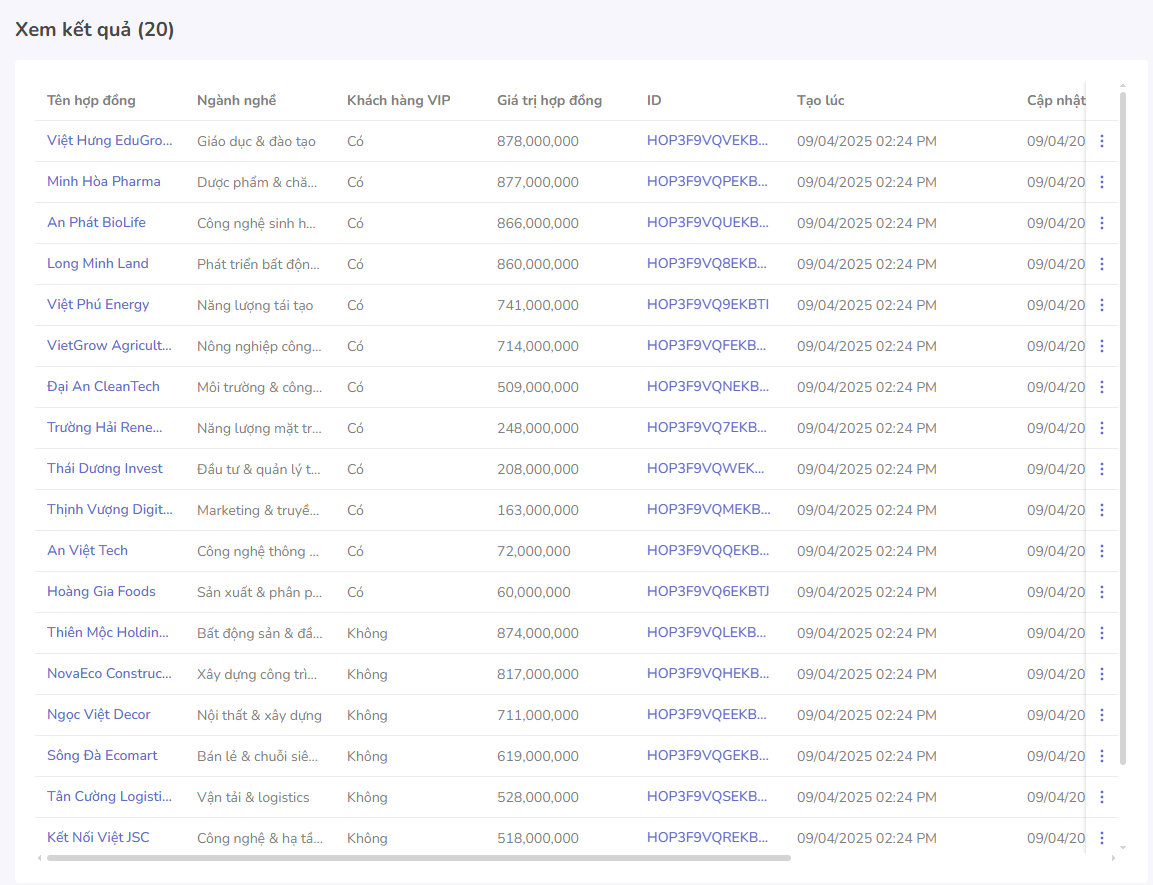Click 'Giáo dục & đào tạo' cell
Image resolution: width=1153 pixels, height=885 pixels.
click(257, 141)
